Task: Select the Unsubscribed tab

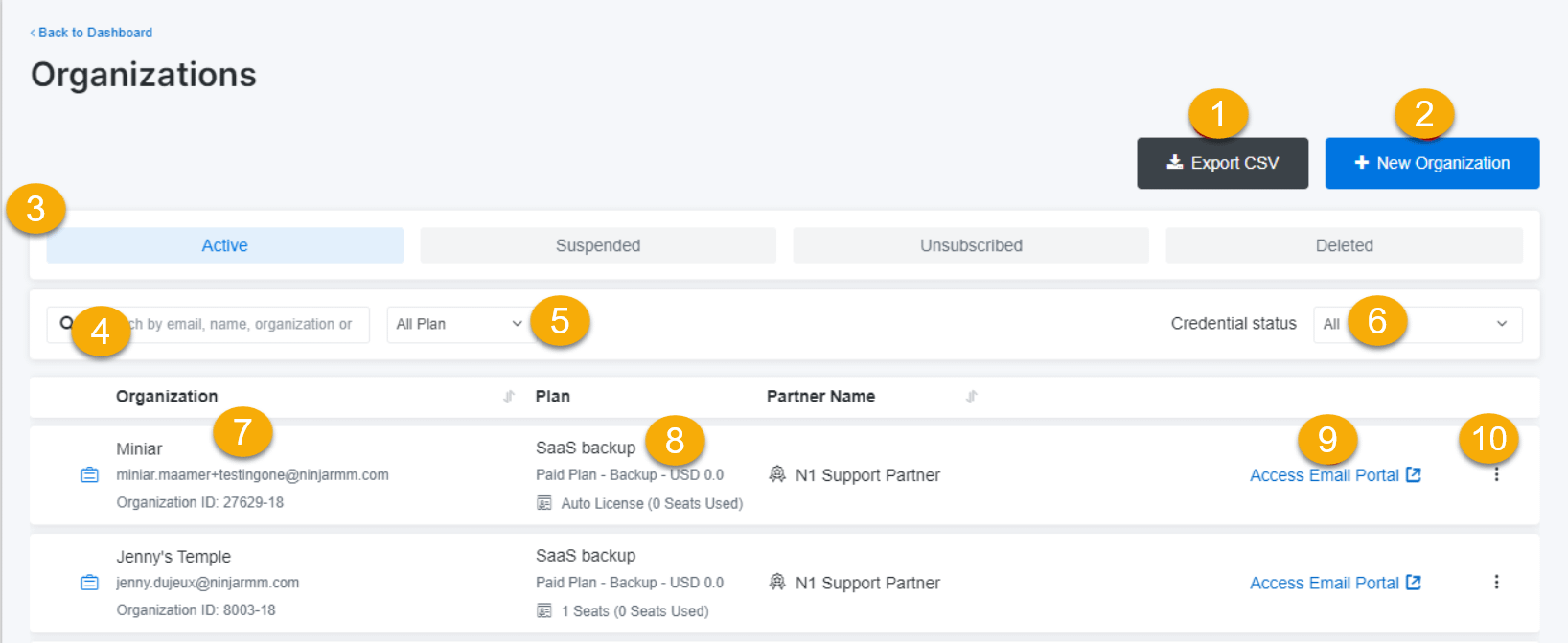Action: [970, 245]
